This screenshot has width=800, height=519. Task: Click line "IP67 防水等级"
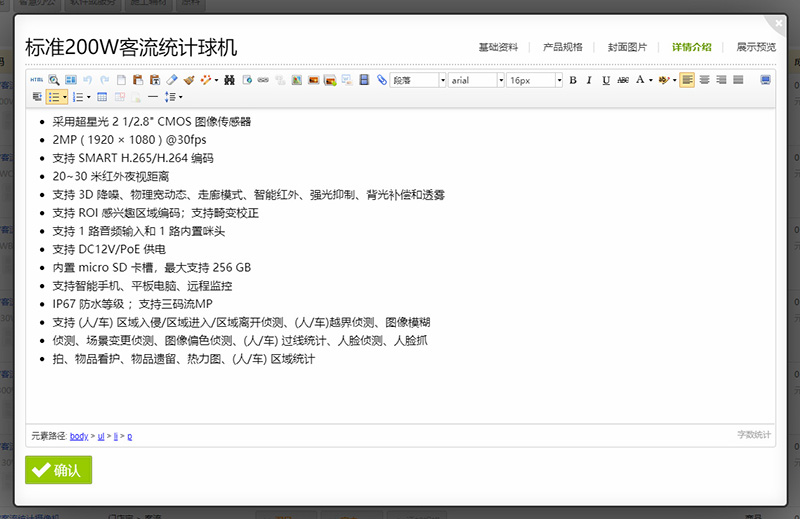coord(88,304)
